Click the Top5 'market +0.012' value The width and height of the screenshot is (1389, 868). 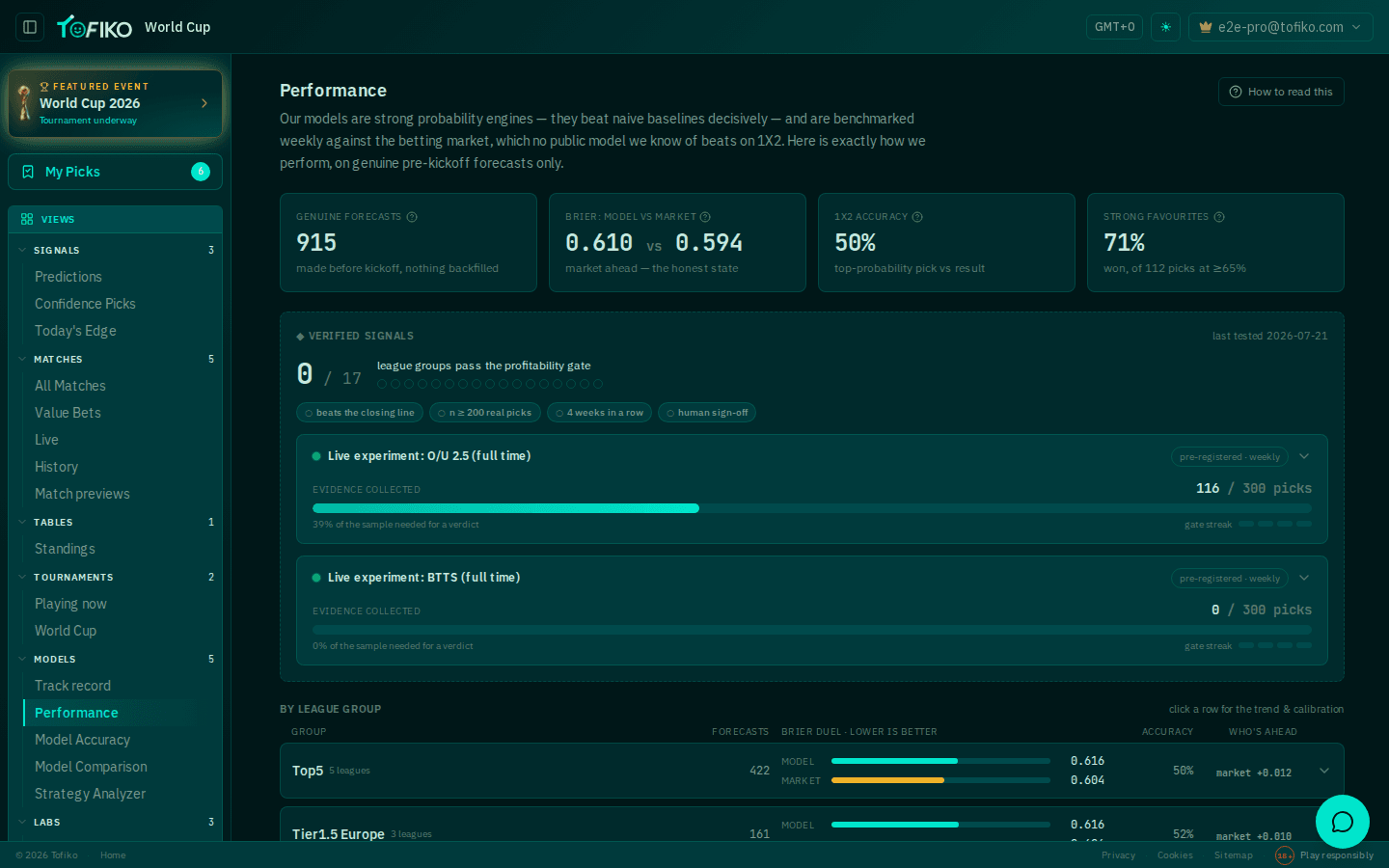[1253, 773]
